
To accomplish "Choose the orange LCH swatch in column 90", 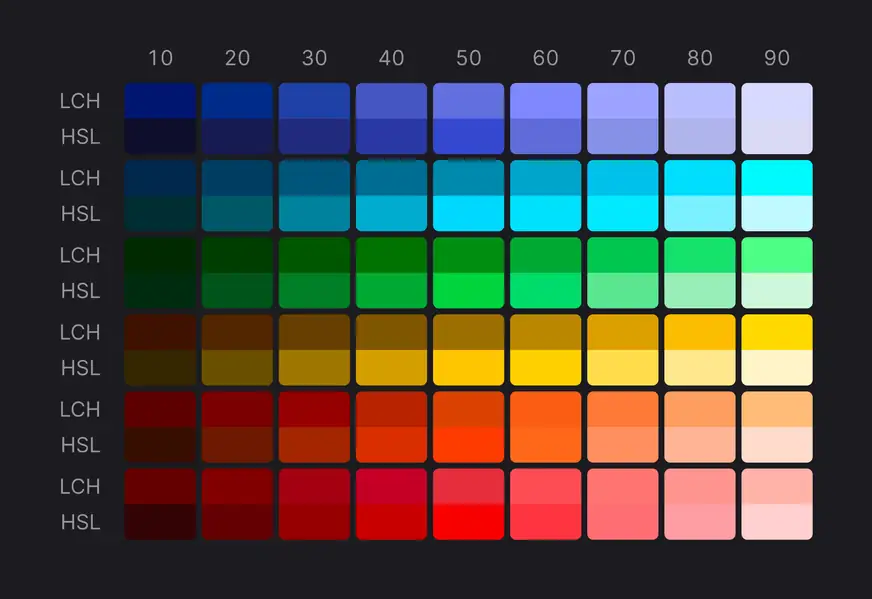I will pyautogui.click(x=777, y=409).
